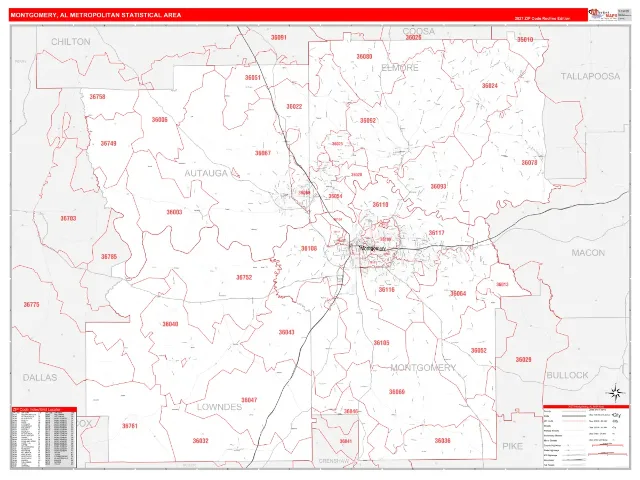Viewport: 640px width, 480px height.
Task: Select the MONTGOMERY county label
Action: pos(423,368)
